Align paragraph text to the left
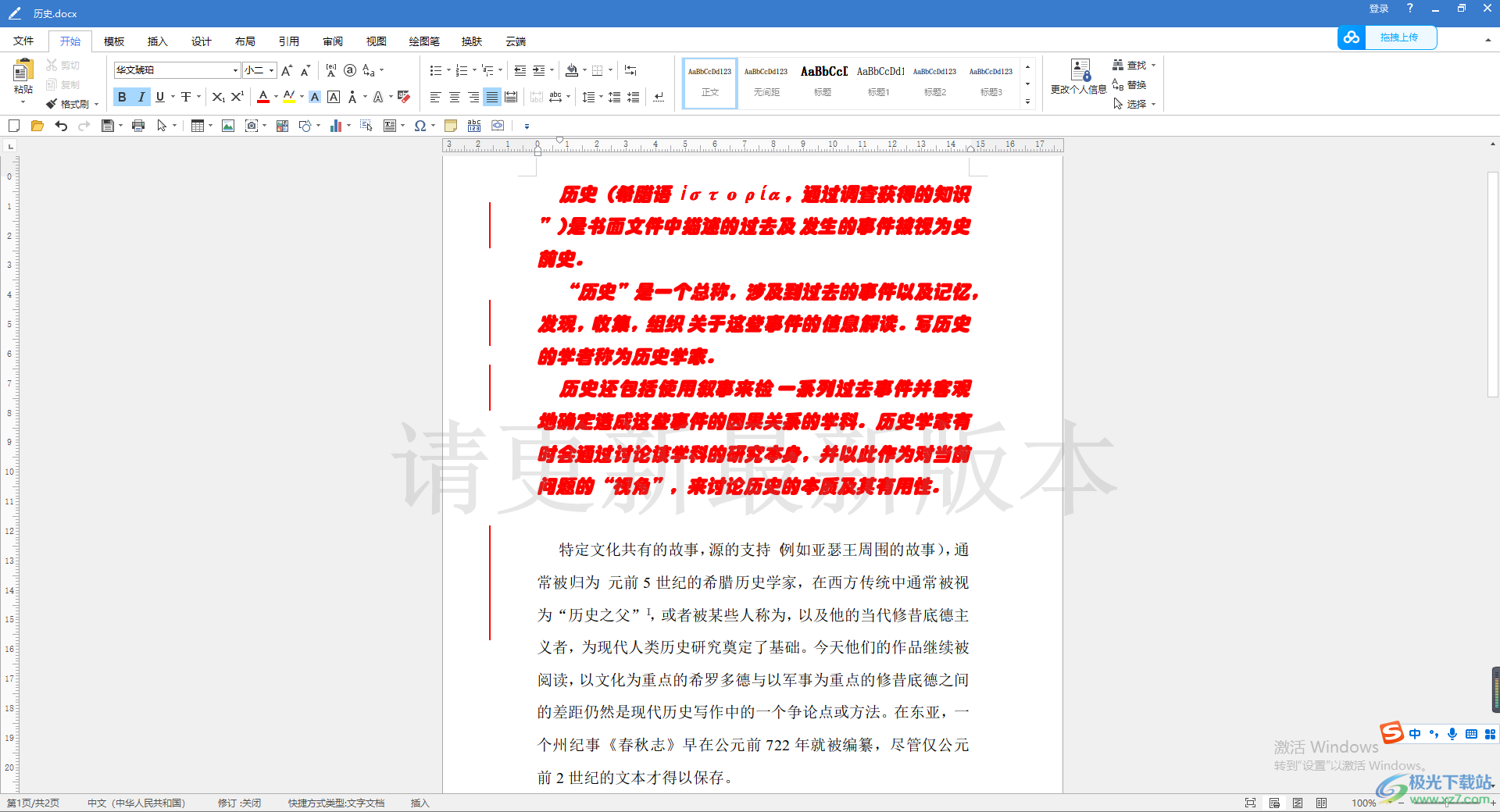This screenshot has height=812, width=1500. tap(435, 97)
